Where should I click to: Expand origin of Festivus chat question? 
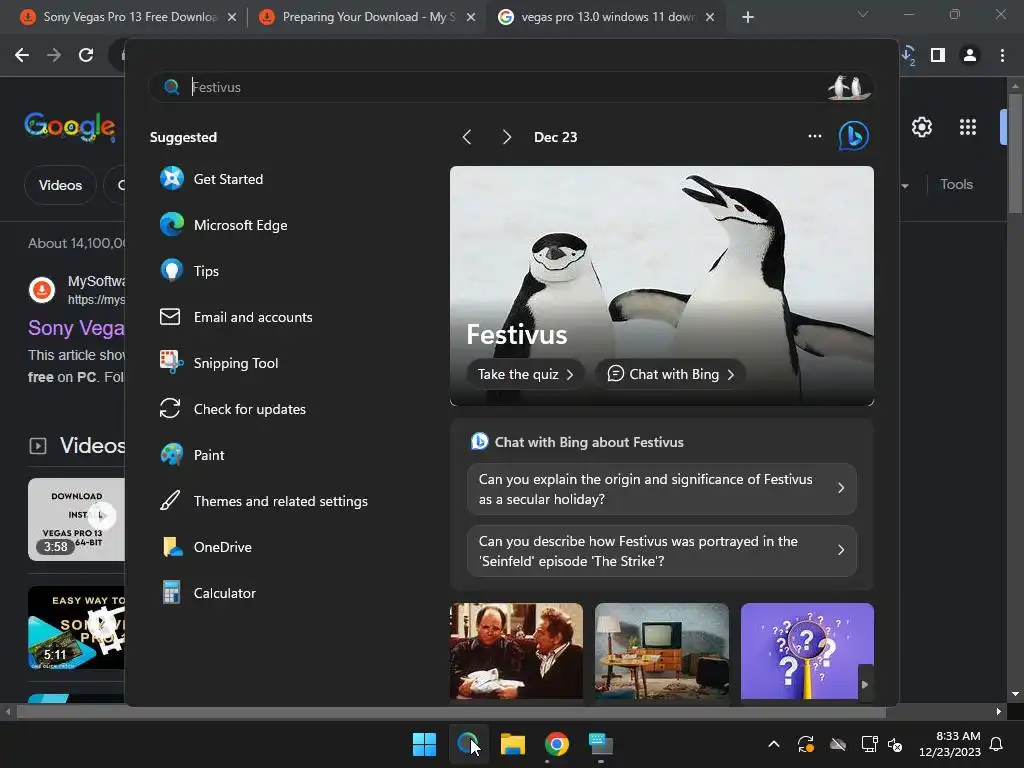(662, 489)
